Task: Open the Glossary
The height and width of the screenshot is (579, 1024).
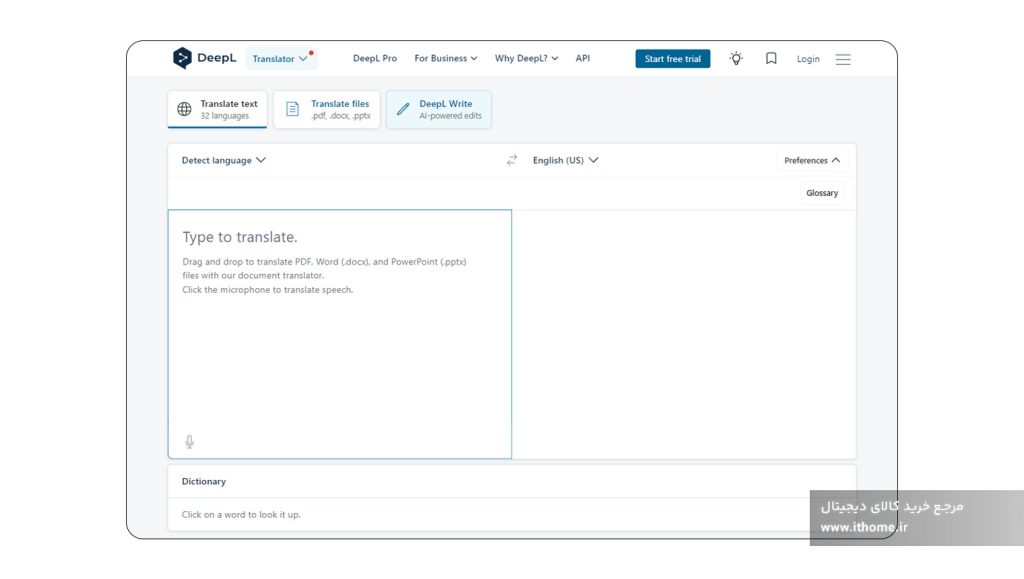Action: [x=822, y=193]
